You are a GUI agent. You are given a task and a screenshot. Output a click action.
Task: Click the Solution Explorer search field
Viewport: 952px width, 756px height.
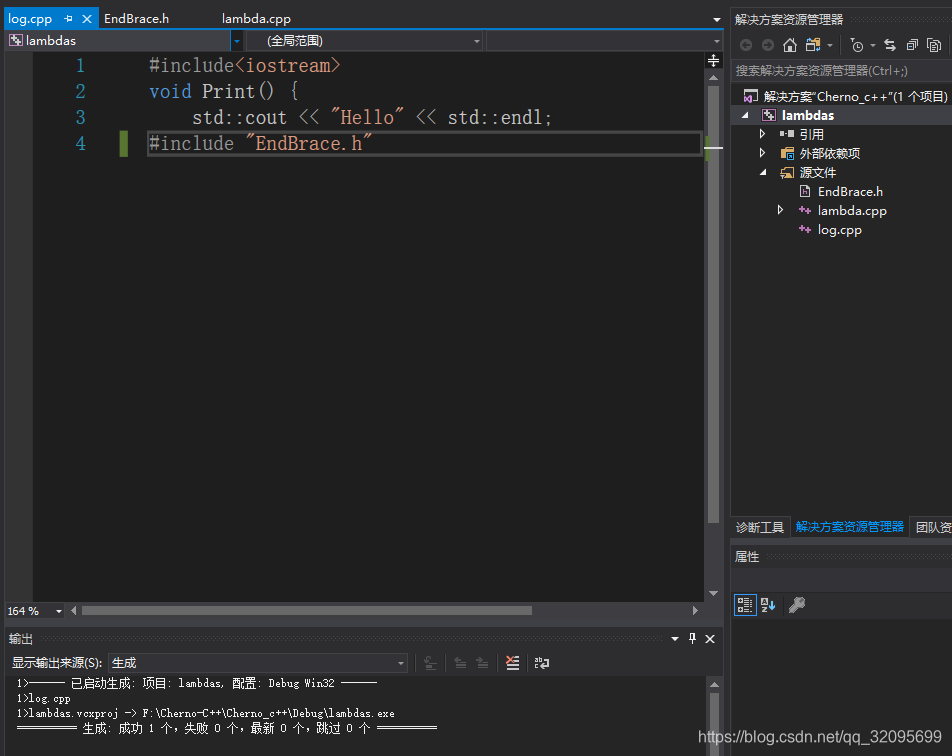pos(842,70)
